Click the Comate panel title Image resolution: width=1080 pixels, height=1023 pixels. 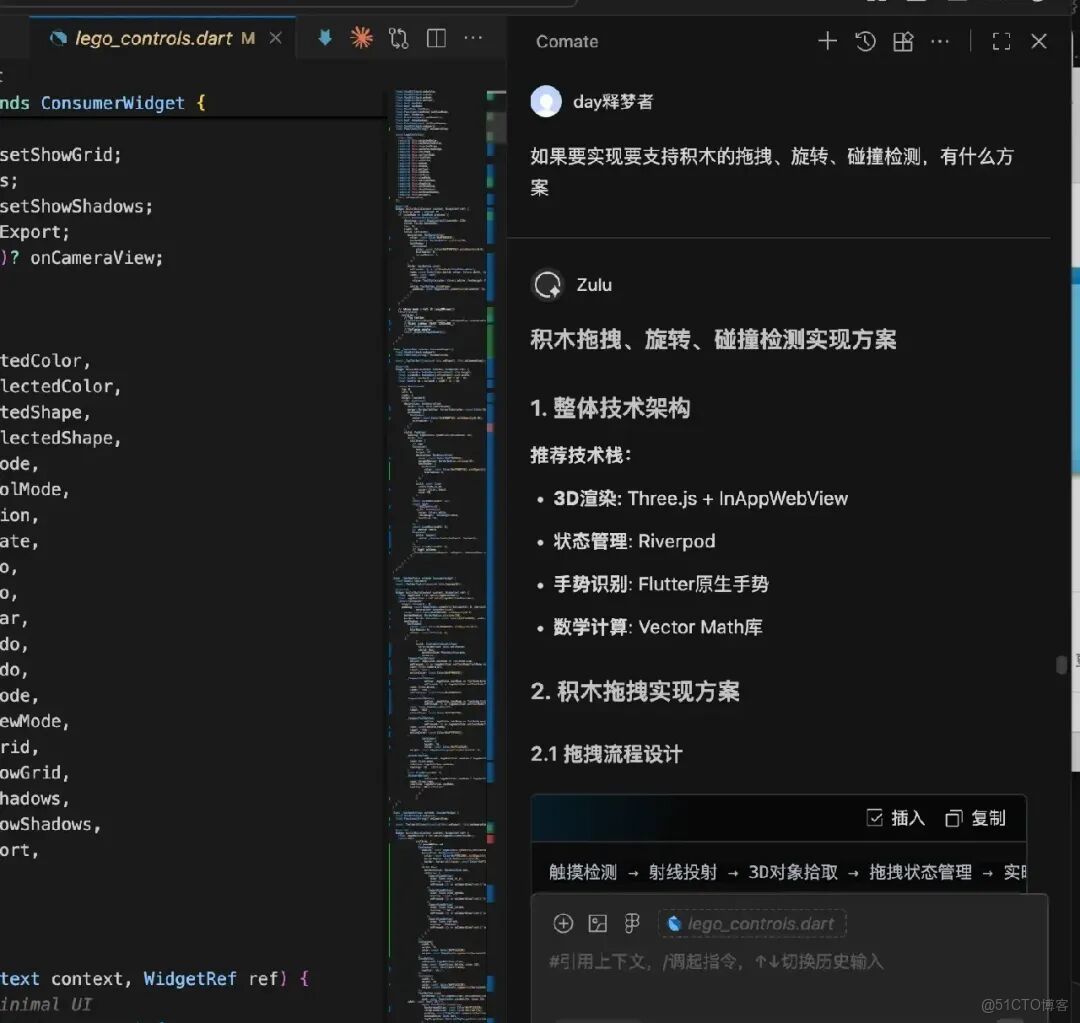click(566, 41)
